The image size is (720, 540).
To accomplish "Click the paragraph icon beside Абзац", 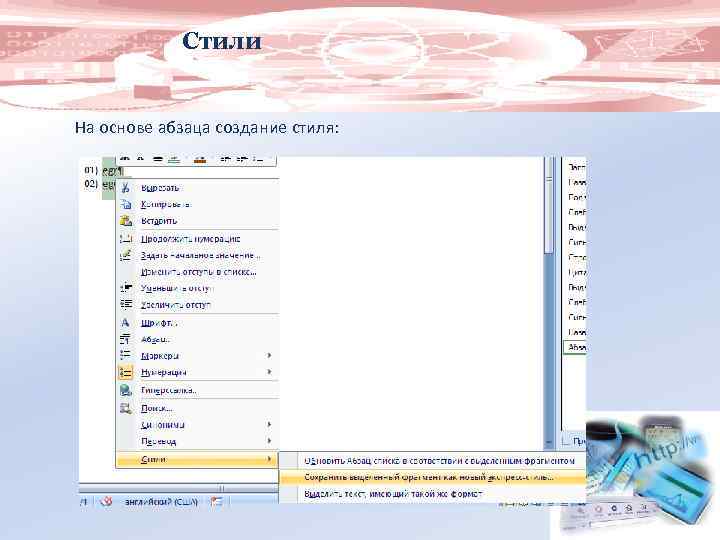I will (x=125, y=339).
